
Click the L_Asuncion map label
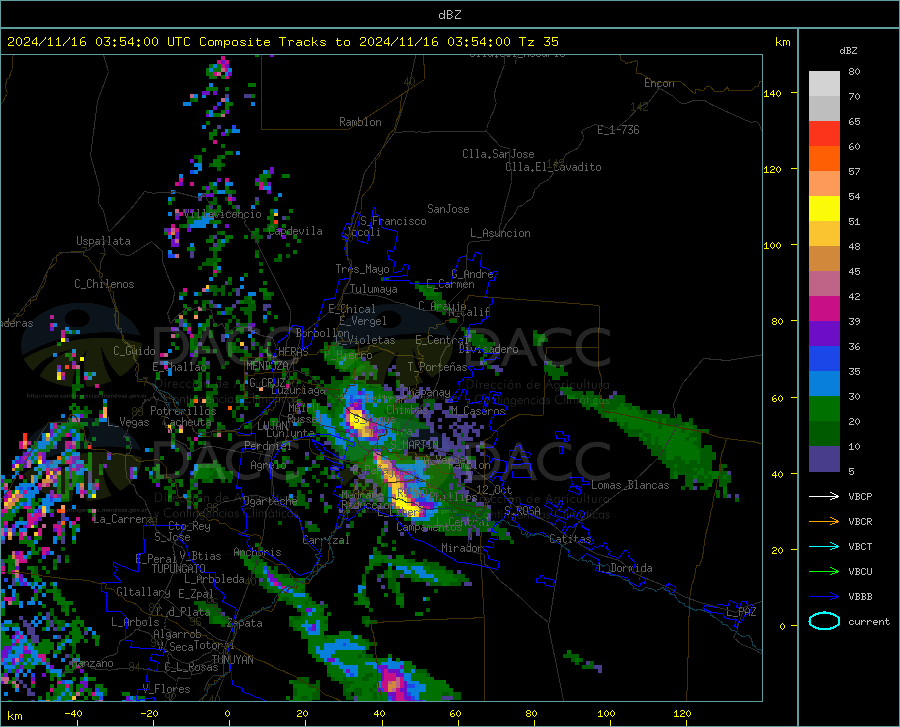[x=500, y=233]
